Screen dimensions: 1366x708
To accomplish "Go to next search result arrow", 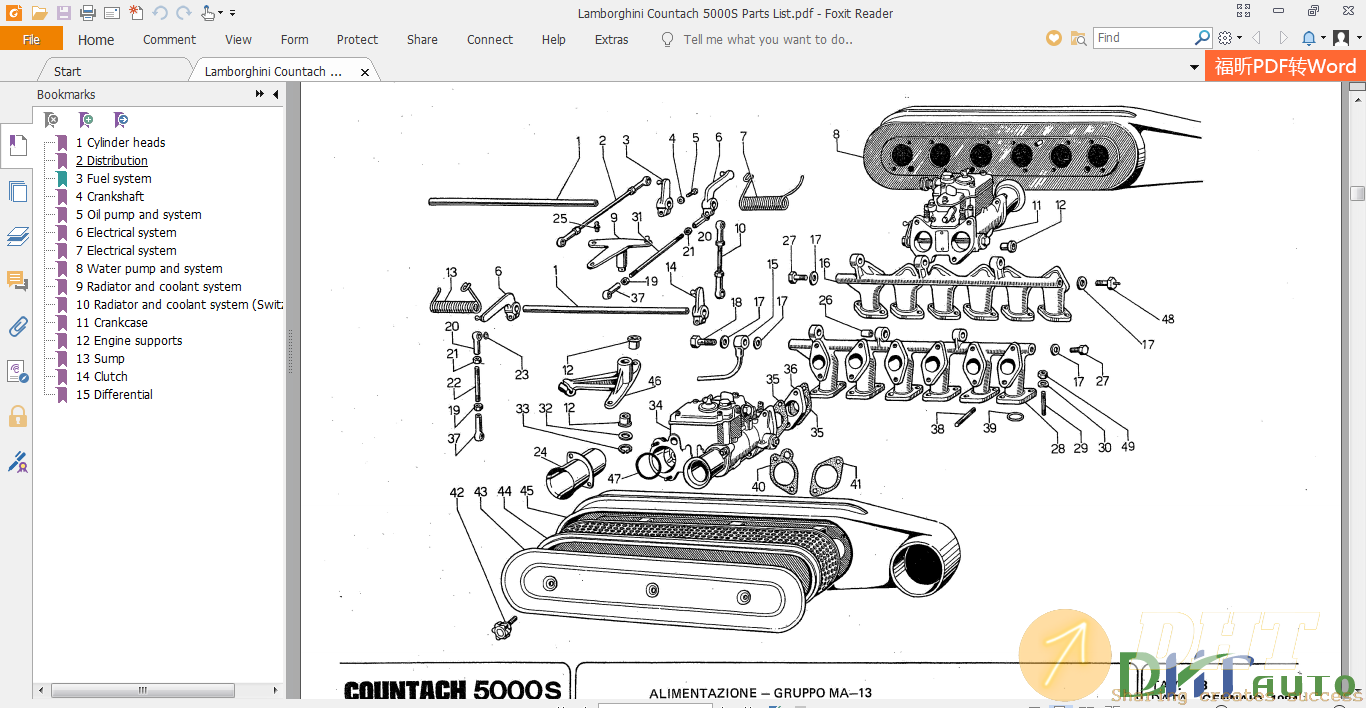I will 1282,38.
